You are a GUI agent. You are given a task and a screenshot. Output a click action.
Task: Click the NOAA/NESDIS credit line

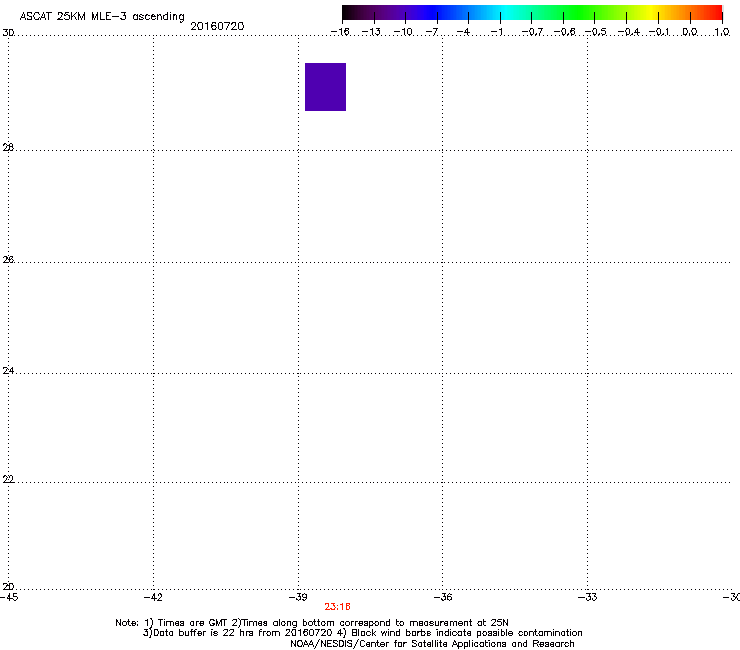pyautogui.click(x=432, y=644)
